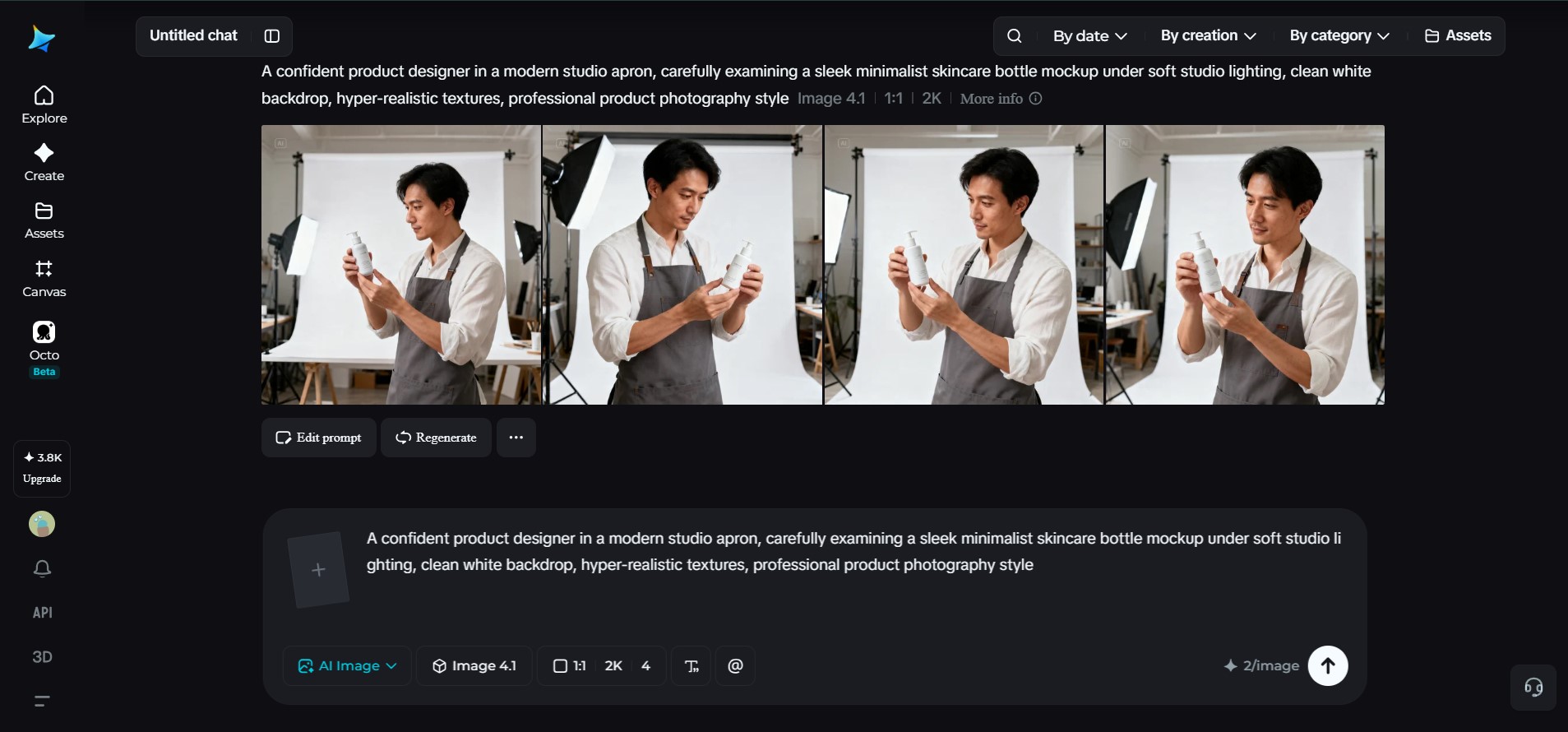Open the Create section
The height and width of the screenshot is (732, 1568).
(44, 163)
